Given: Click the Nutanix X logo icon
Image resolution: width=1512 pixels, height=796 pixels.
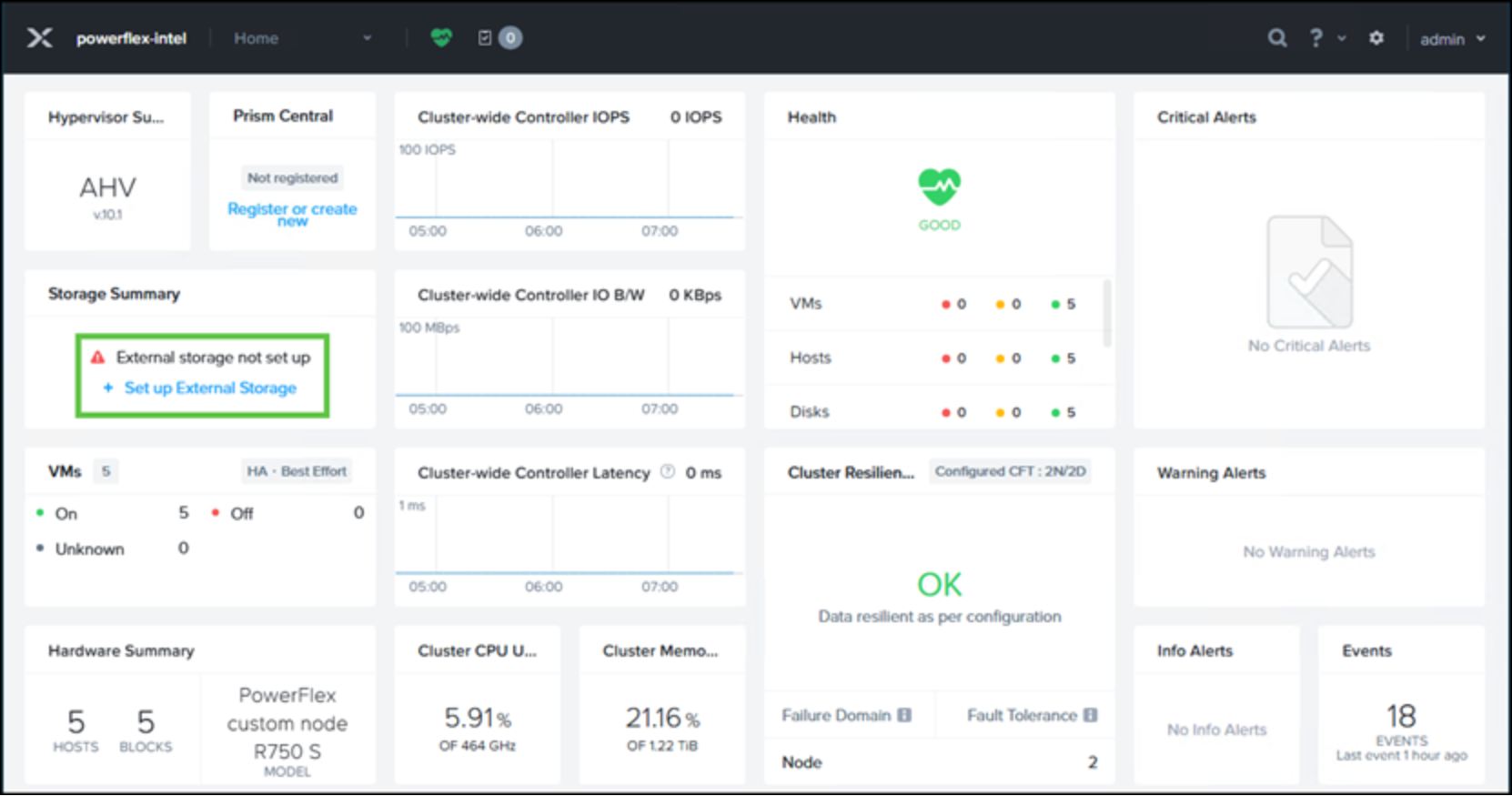Looking at the screenshot, I should tap(39, 38).
